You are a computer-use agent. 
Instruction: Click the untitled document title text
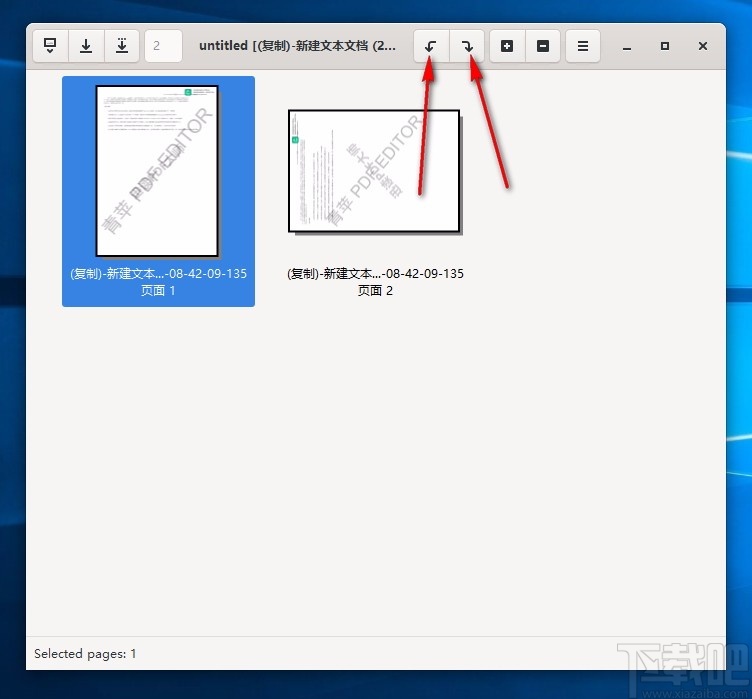pyautogui.click(x=297, y=46)
